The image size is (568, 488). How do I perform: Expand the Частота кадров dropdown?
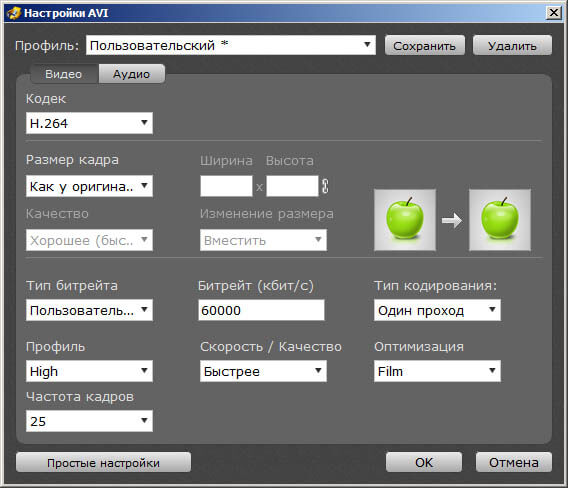click(x=89, y=421)
